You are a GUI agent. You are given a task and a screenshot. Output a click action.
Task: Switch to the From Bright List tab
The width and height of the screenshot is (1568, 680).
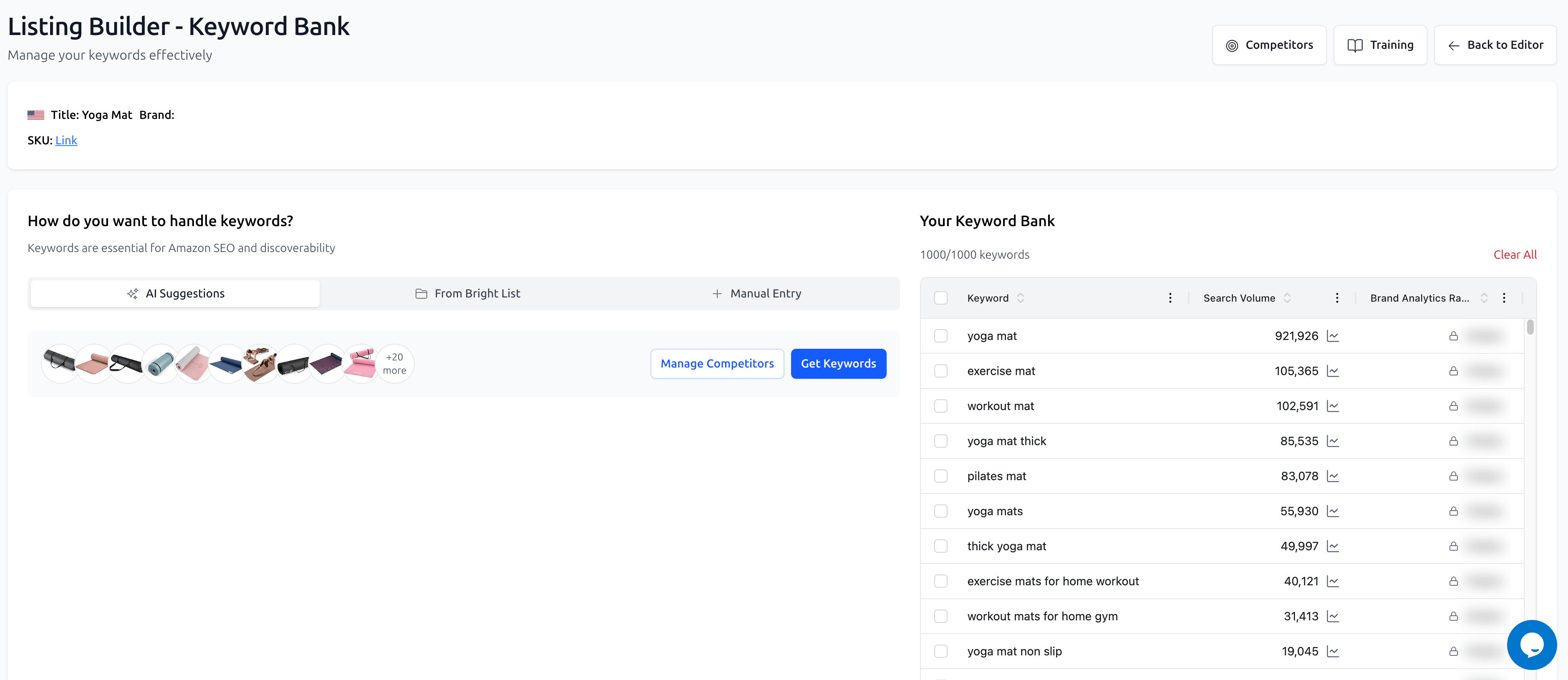[x=478, y=293]
